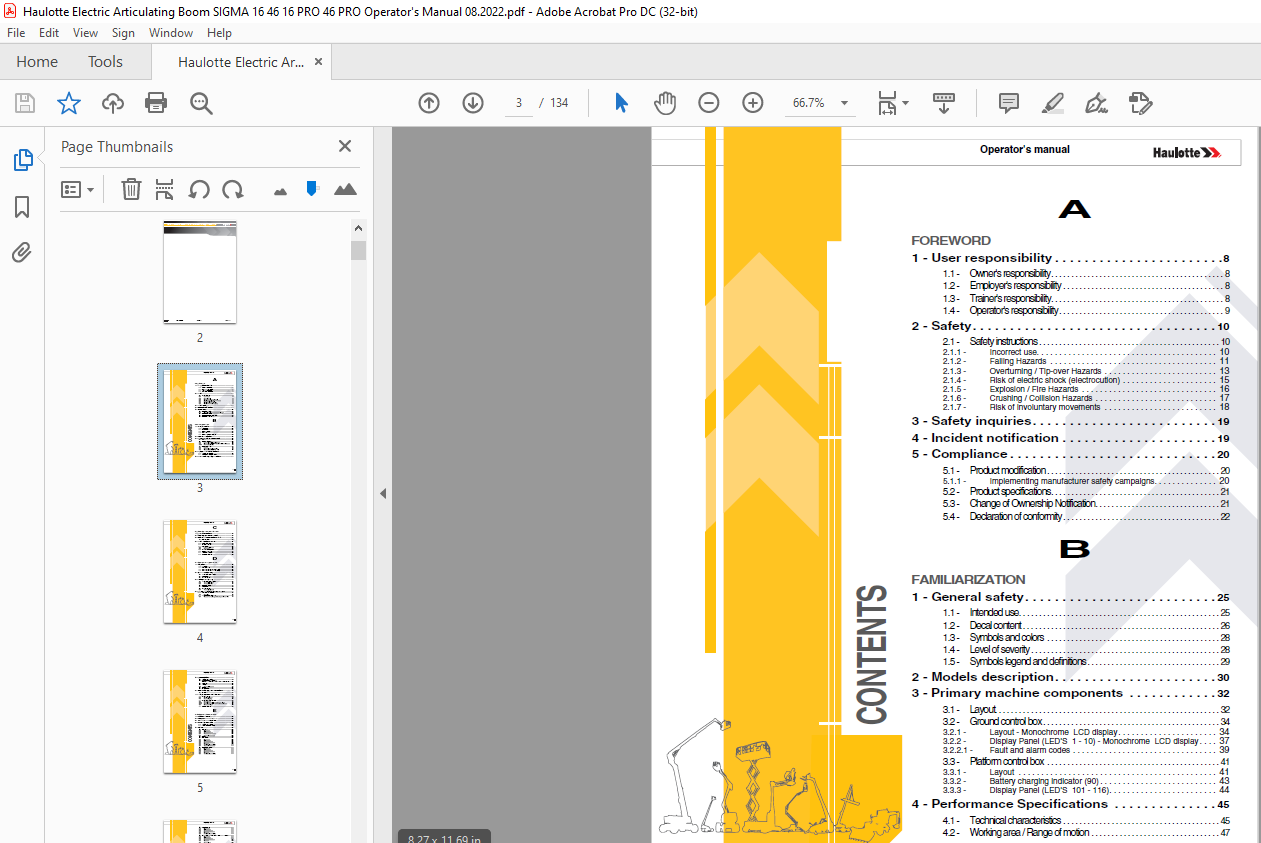1261x843 pixels.
Task: Select page 4 thumbnail
Action: (x=200, y=571)
